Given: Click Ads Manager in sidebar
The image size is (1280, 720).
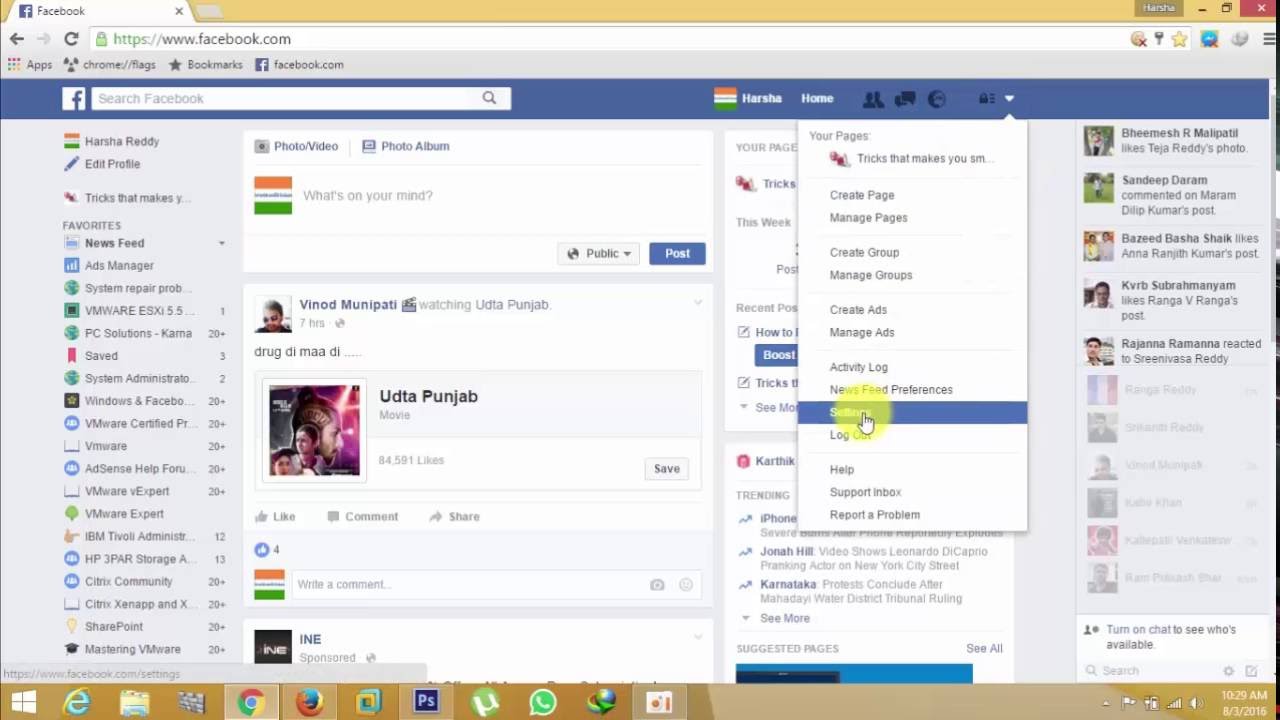Looking at the screenshot, I should pyautogui.click(x=119, y=266).
